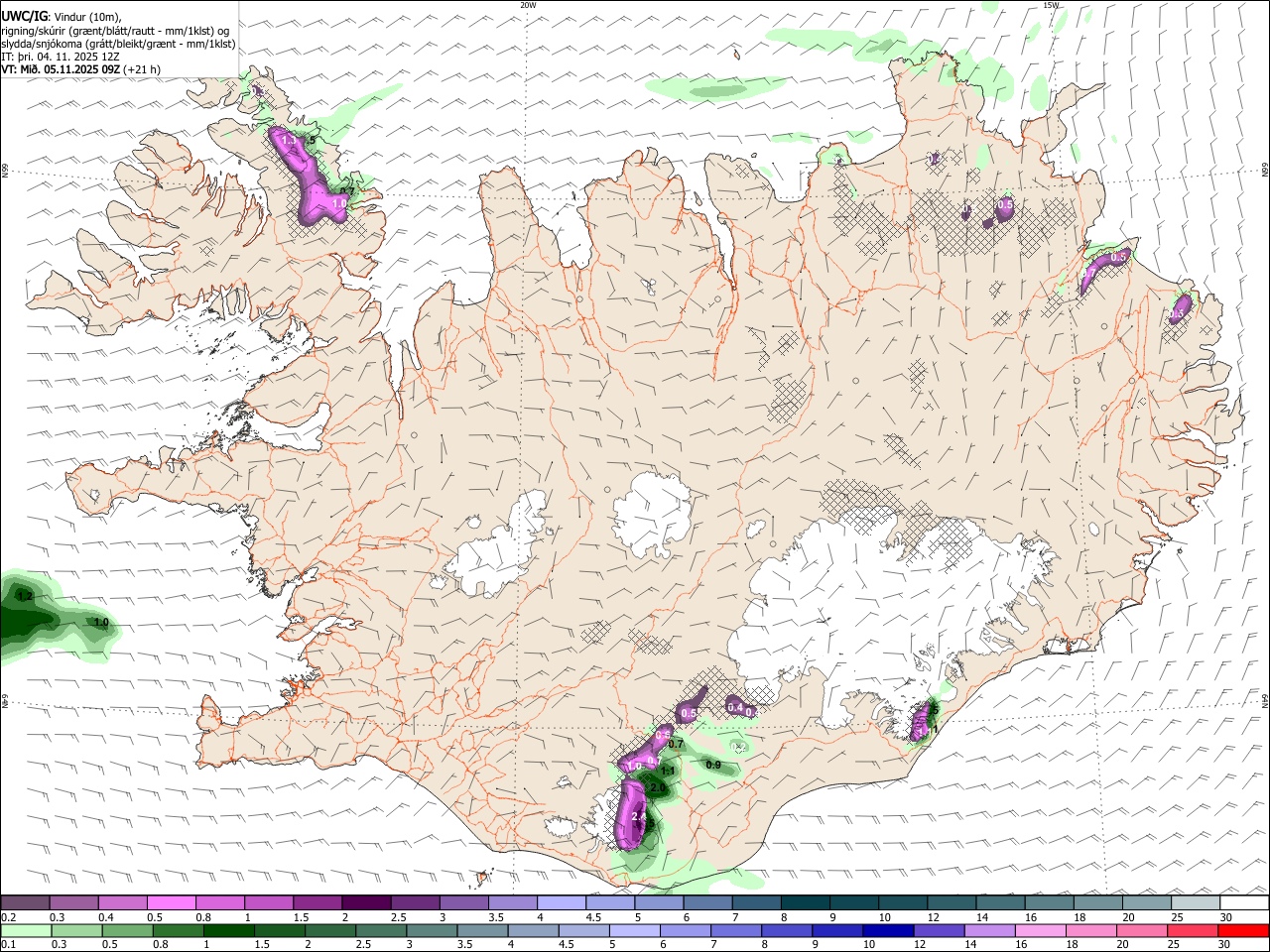Click the '0.9' rain value in the south
This screenshot has height=952, width=1270.
point(712,765)
